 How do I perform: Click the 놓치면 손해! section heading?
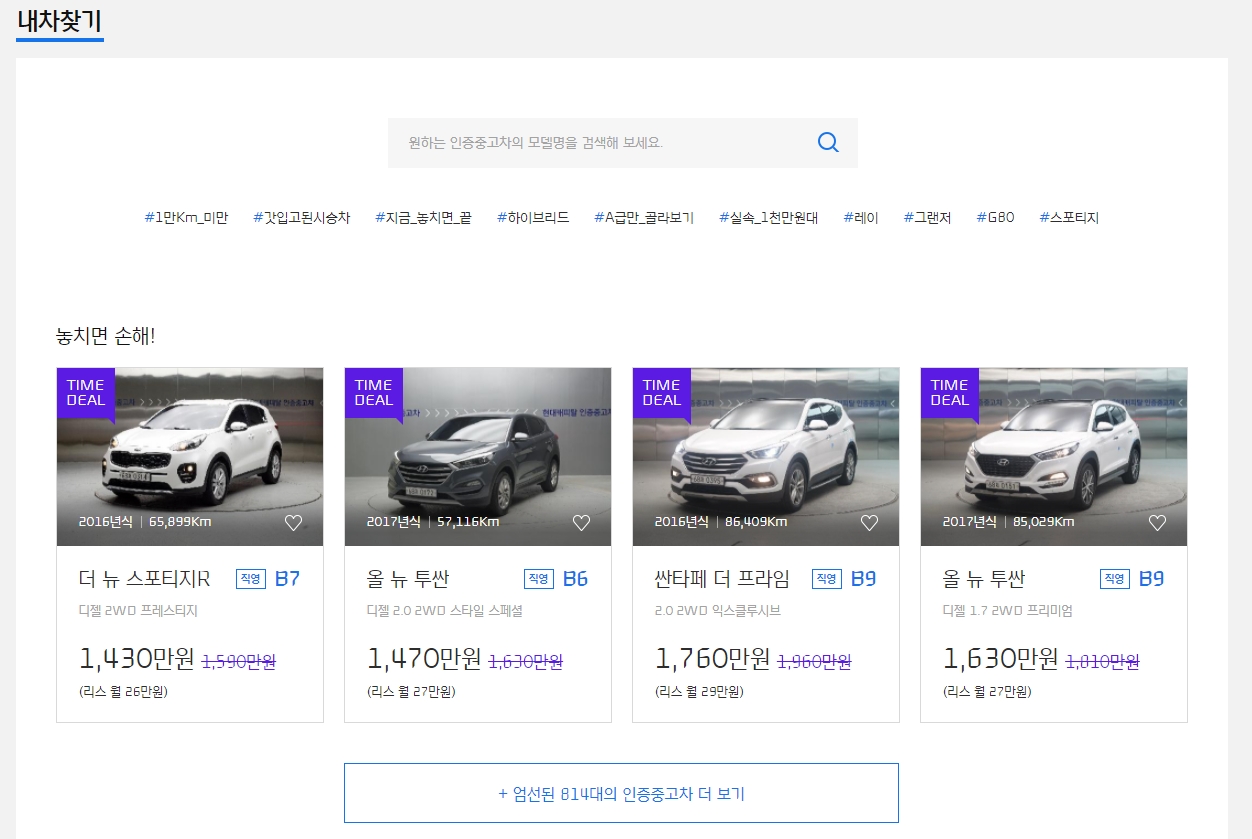tap(106, 337)
